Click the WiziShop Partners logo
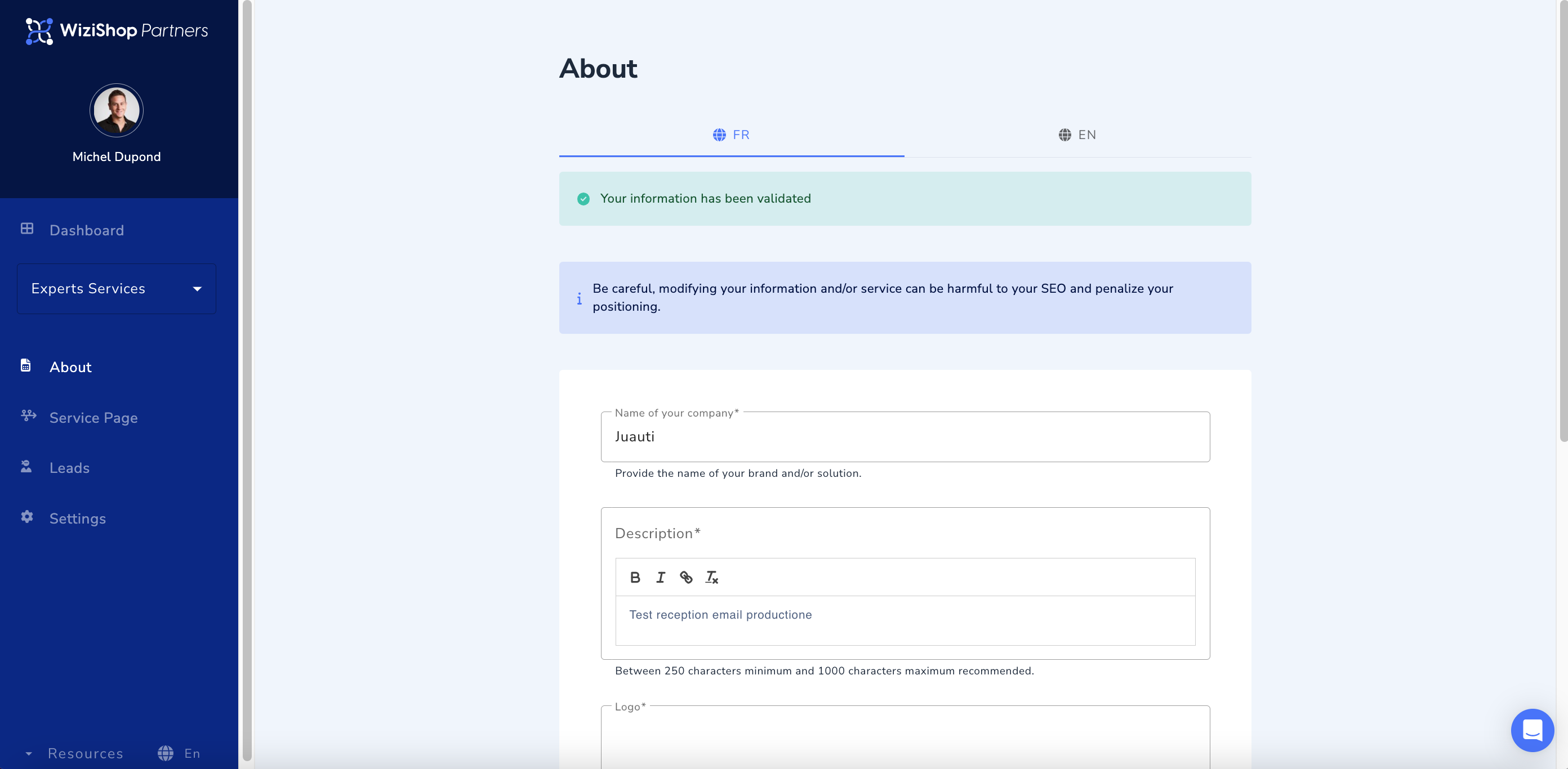Viewport: 1568px width, 769px height. coord(116,31)
